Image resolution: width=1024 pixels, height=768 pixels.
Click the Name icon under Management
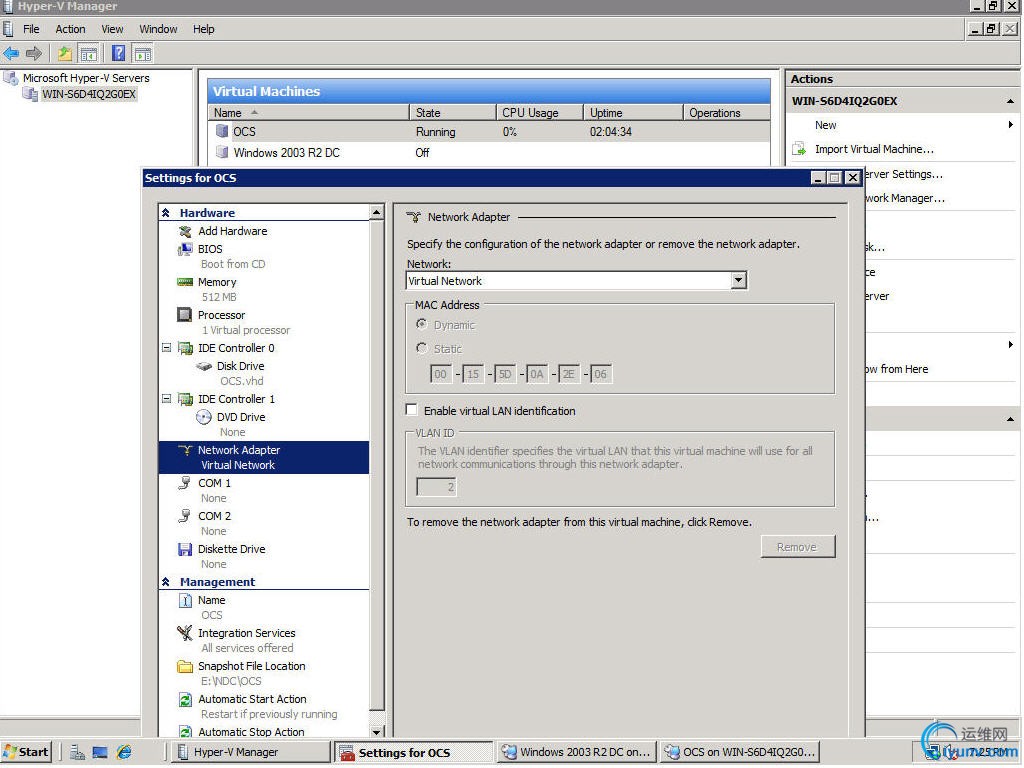point(185,600)
